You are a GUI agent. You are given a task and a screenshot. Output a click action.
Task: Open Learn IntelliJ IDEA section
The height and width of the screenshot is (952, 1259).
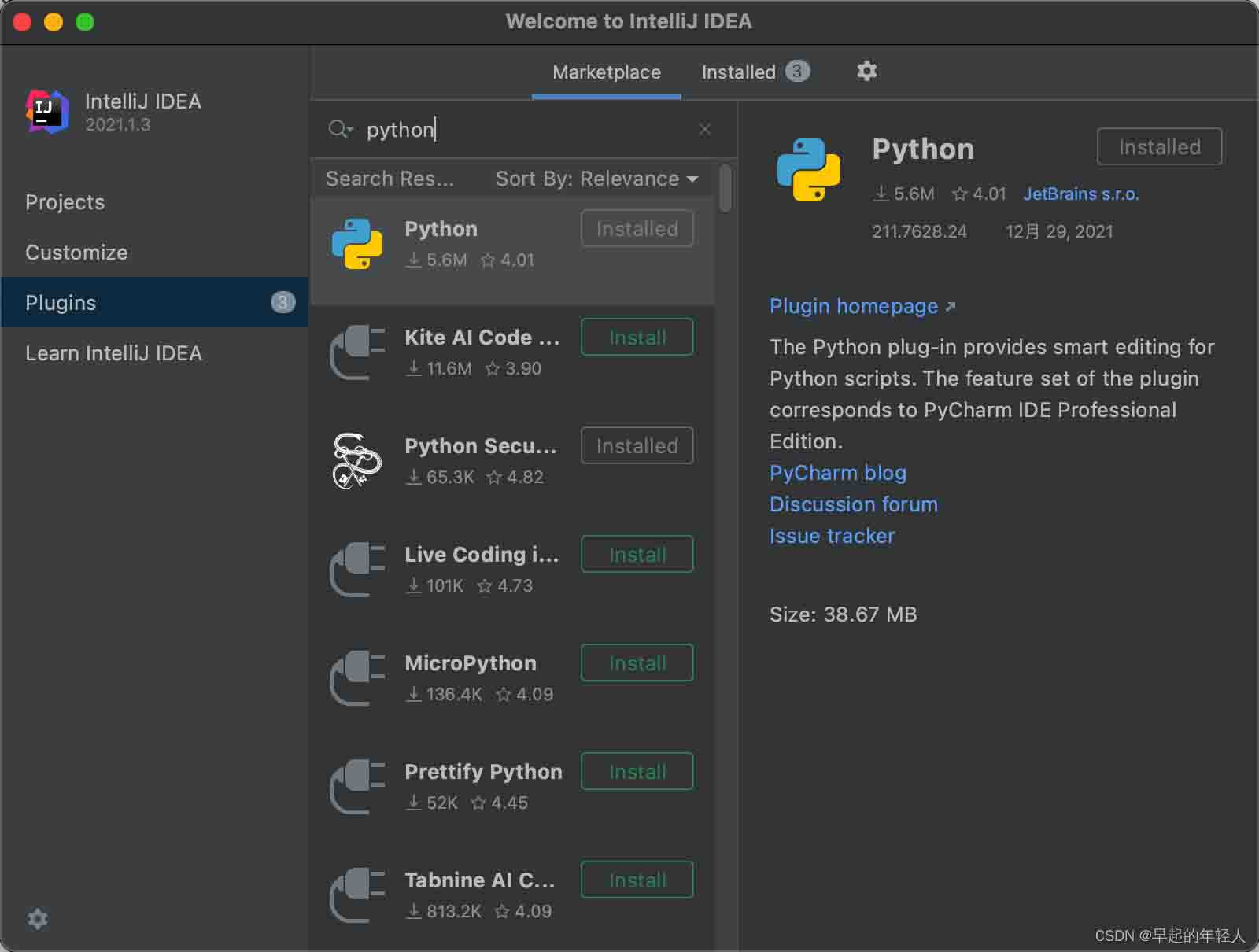coord(154,353)
